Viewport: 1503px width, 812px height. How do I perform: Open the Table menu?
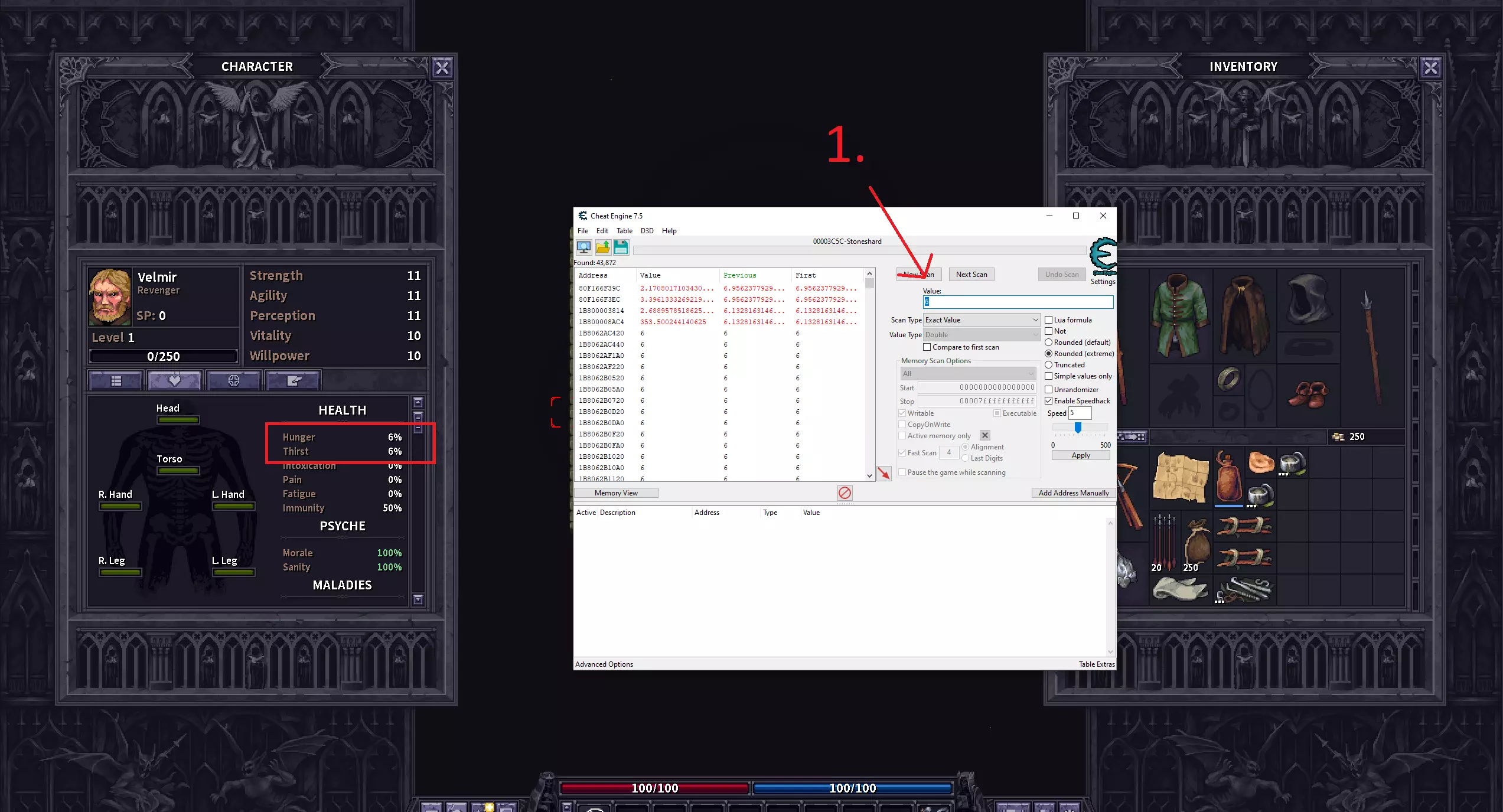[x=624, y=231]
